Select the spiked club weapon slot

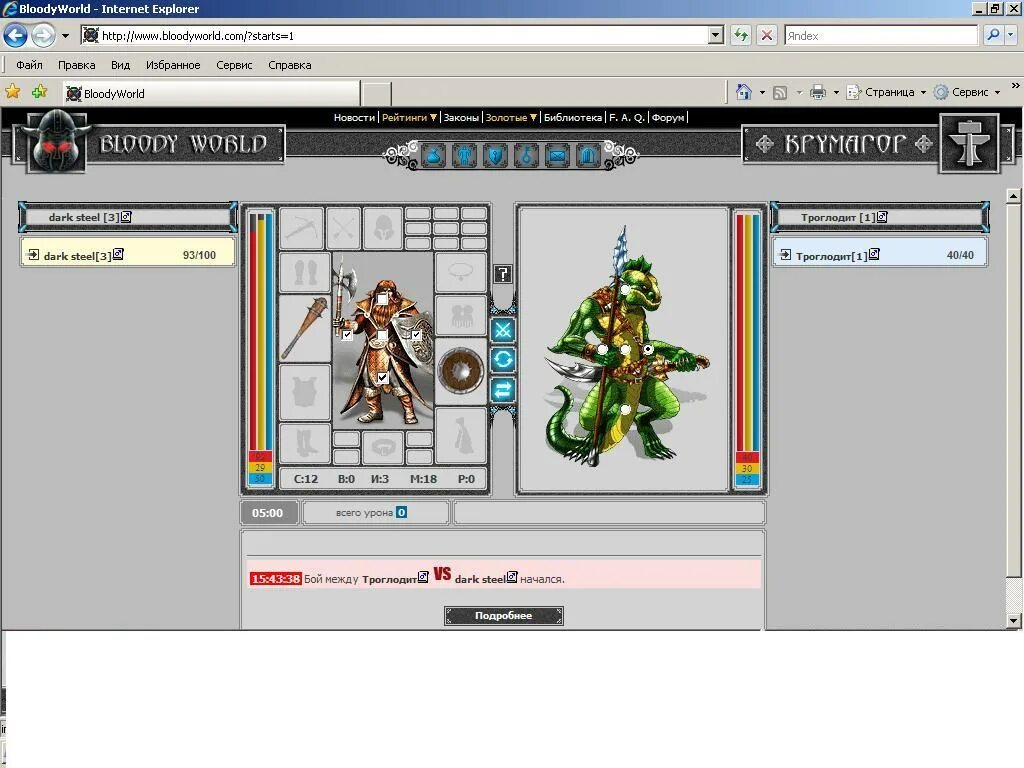[x=305, y=328]
